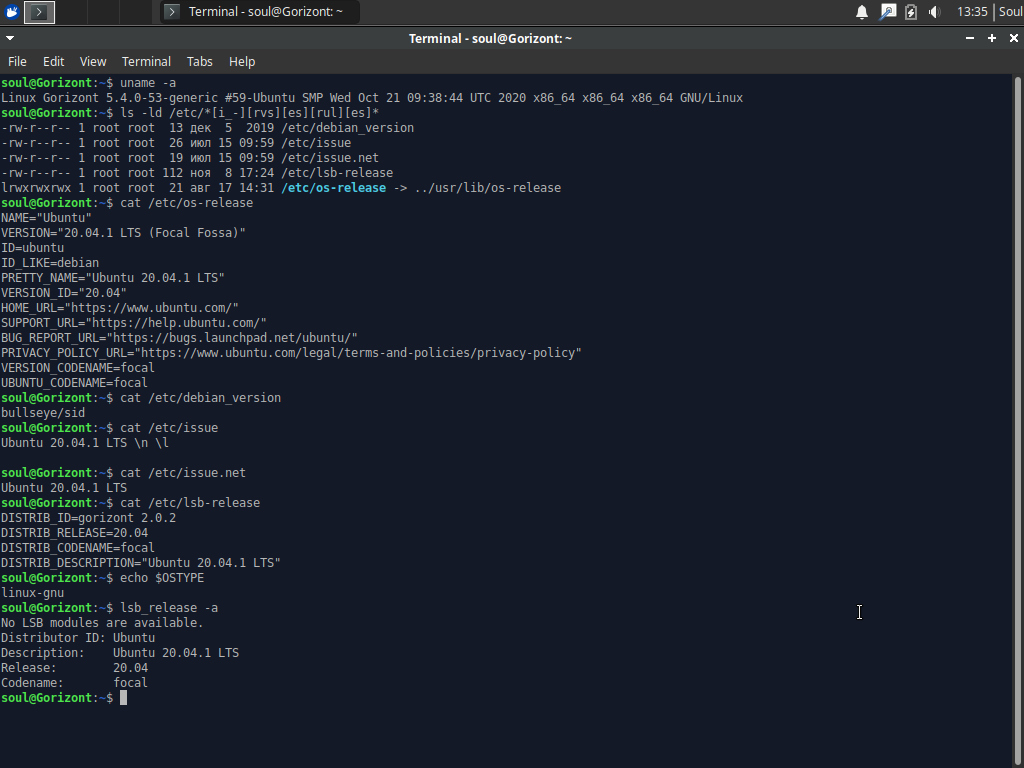Click the 'ls -ld /etc/*' command line
This screenshot has height=768, width=1024.
coord(249,113)
